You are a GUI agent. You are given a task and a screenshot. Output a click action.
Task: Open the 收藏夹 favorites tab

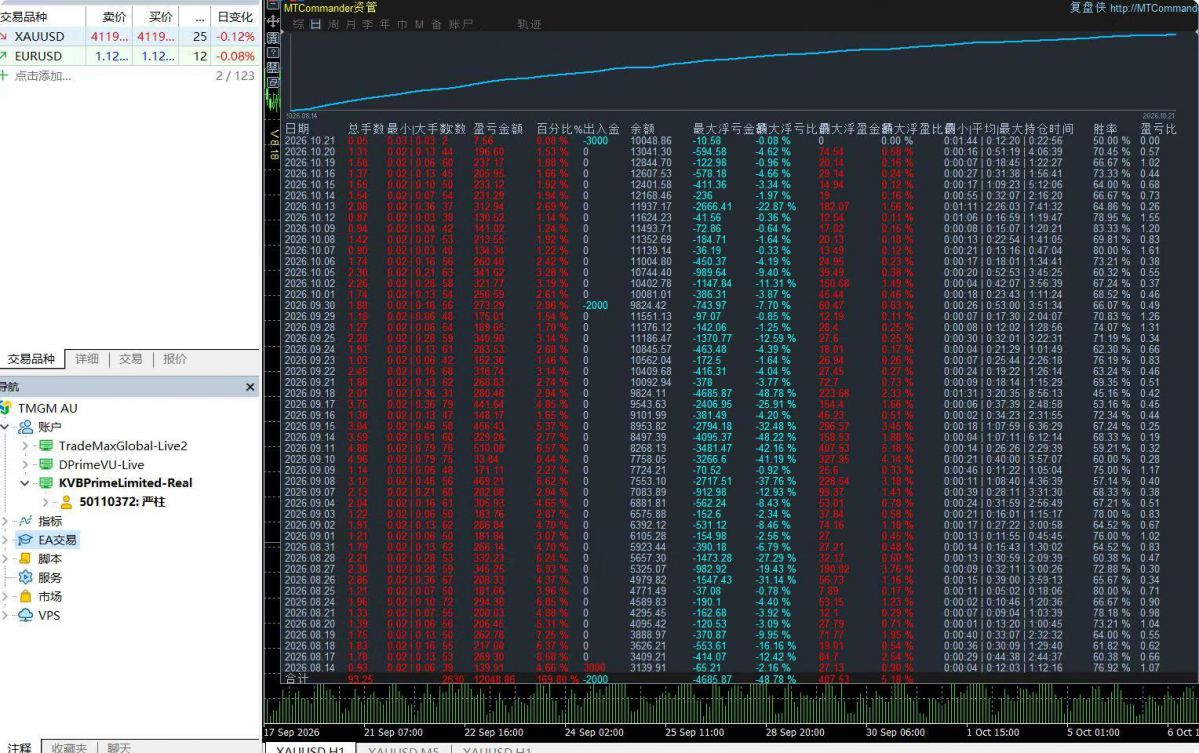point(70,748)
